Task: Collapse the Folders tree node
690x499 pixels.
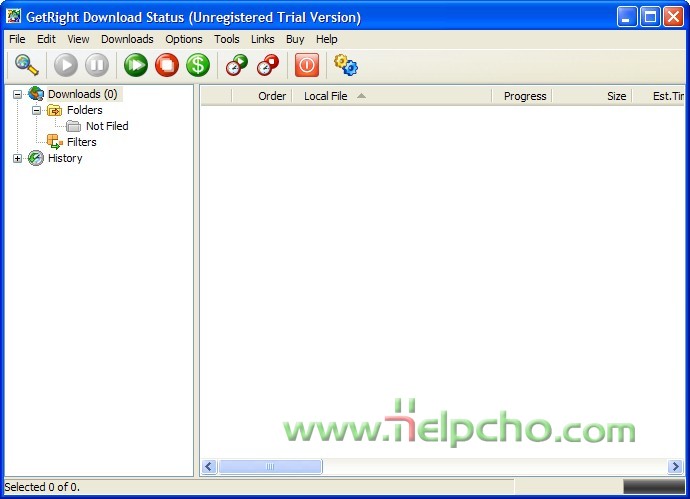Action: click(37, 110)
